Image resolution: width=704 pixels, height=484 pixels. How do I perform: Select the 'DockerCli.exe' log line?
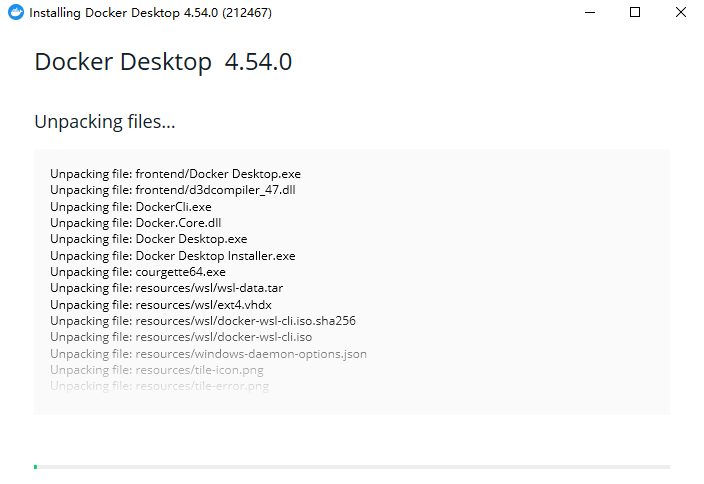pyautogui.click(x=131, y=207)
